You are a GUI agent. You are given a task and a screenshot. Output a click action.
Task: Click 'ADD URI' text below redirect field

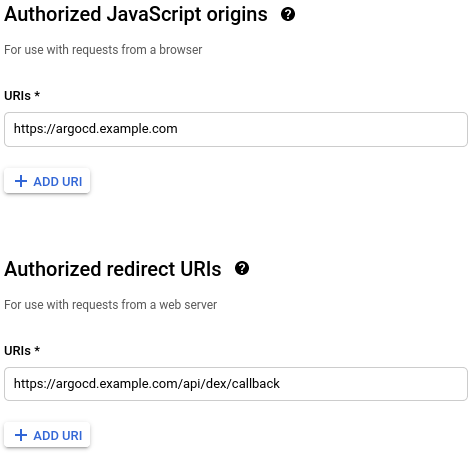(x=58, y=436)
